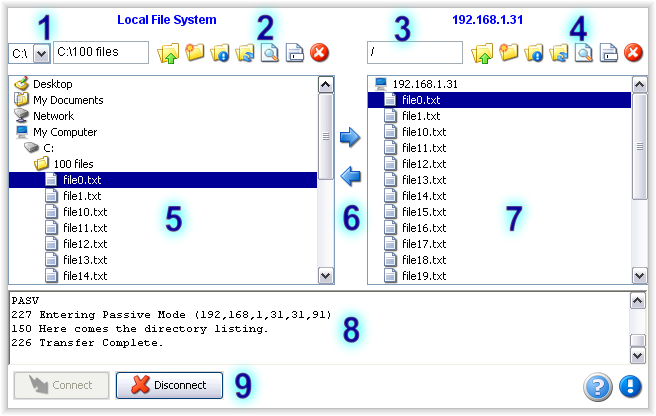Click the Desktop icon in local tree

point(21,84)
